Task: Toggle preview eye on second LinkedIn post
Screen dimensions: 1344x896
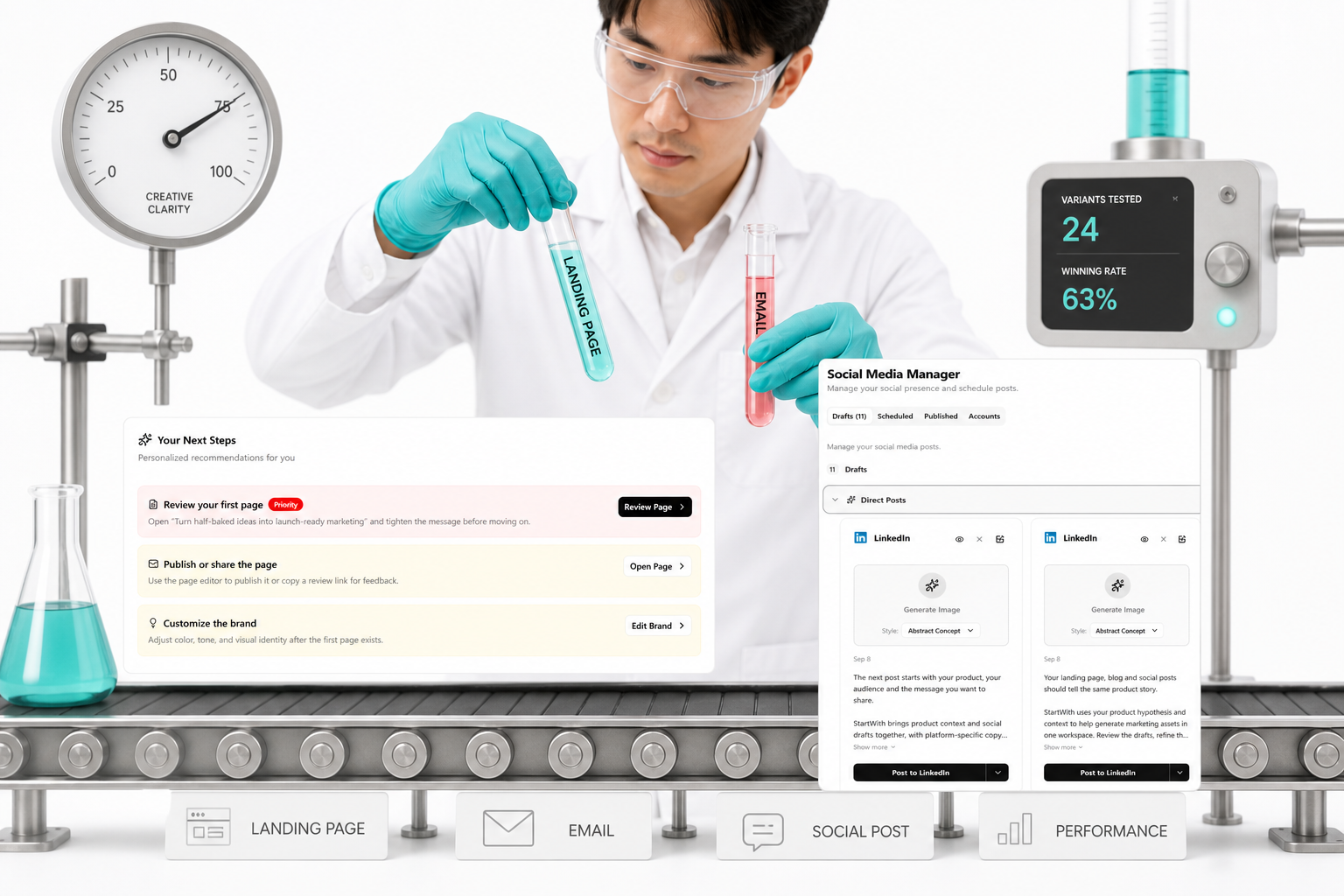Action: click(x=1144, y=539)
